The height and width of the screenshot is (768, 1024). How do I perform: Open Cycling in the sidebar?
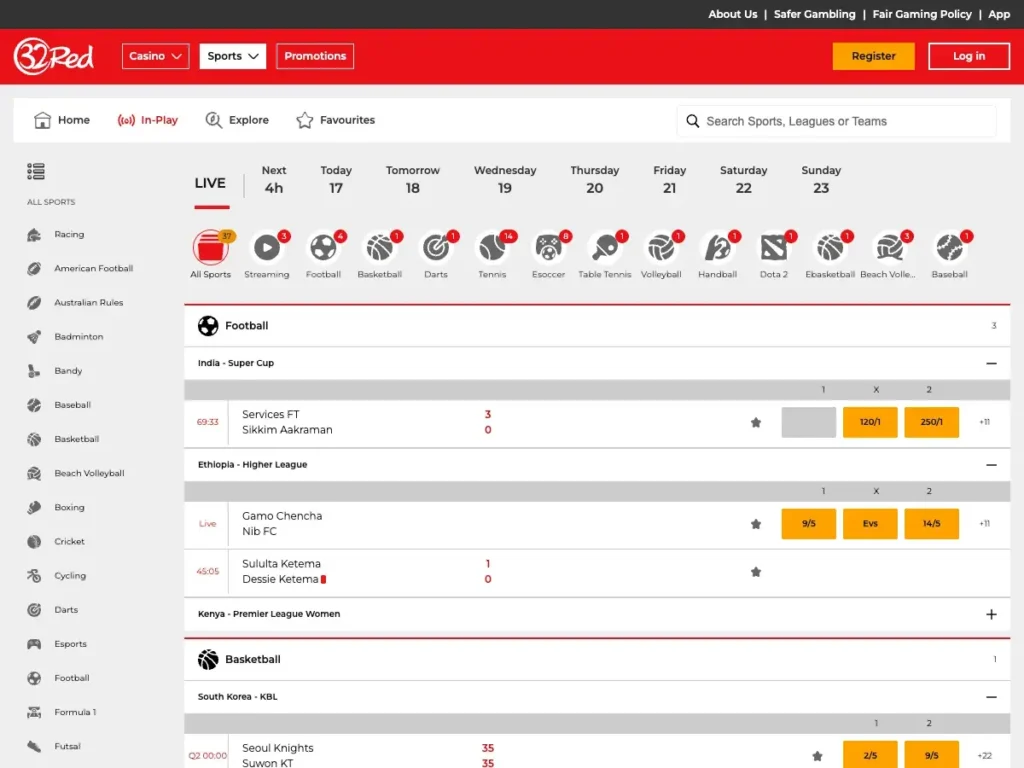70,576
